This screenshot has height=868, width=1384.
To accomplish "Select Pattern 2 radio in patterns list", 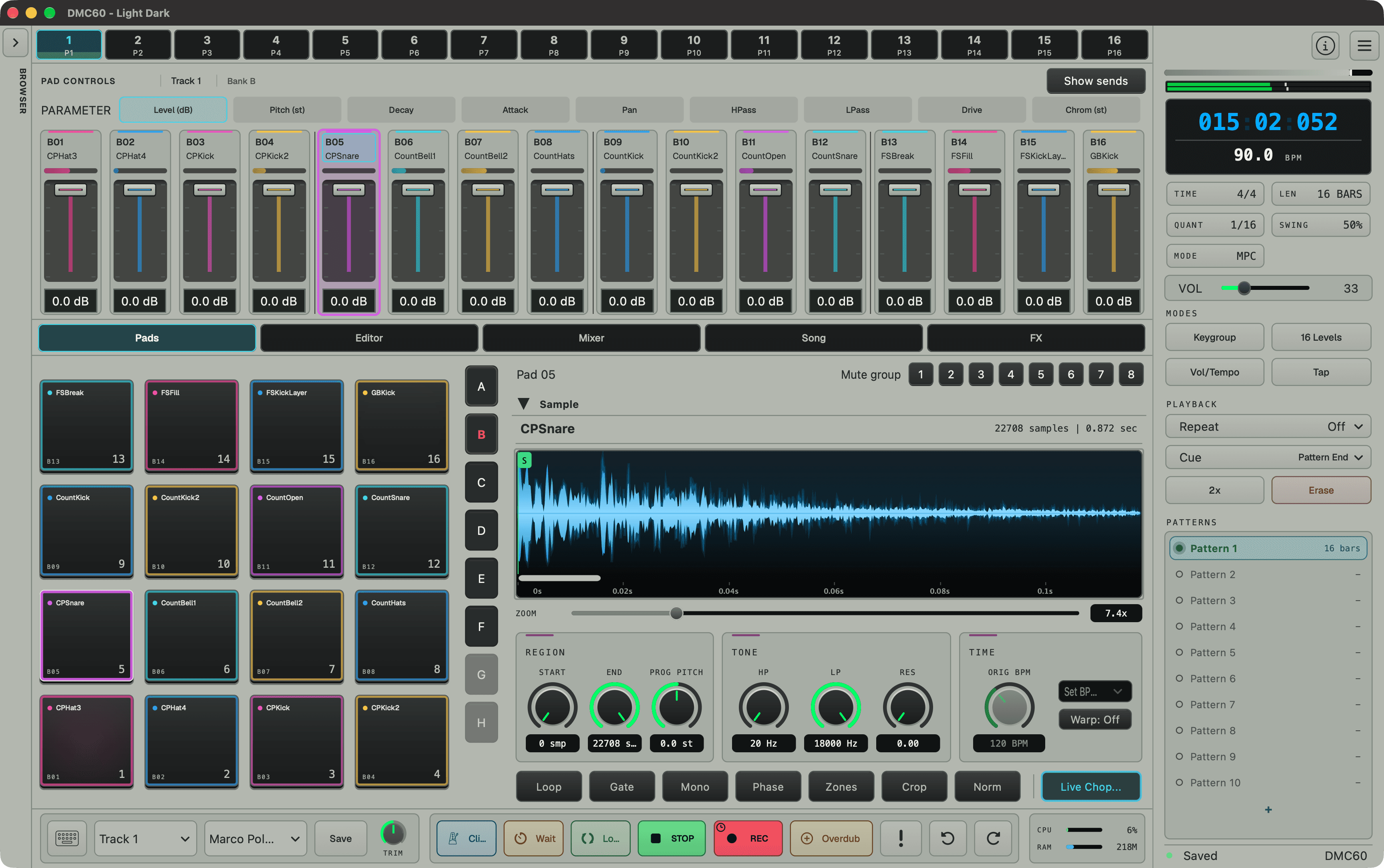I will coord(1179,574).
